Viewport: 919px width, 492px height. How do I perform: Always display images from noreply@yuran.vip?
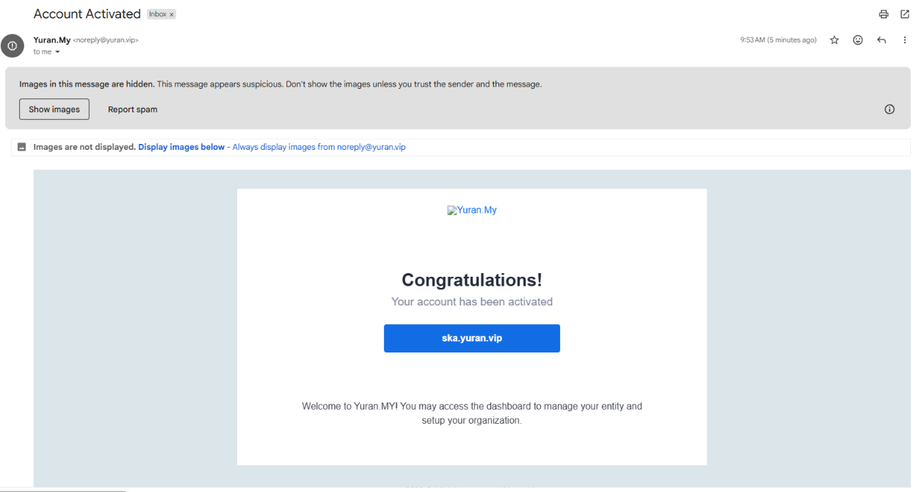tap(319, 147)
